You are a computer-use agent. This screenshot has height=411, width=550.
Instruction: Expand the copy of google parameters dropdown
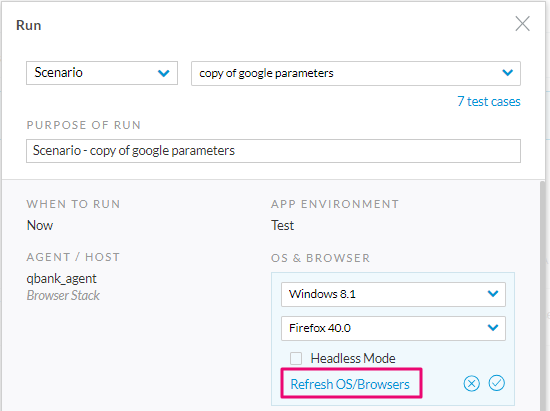pos(356,73)
